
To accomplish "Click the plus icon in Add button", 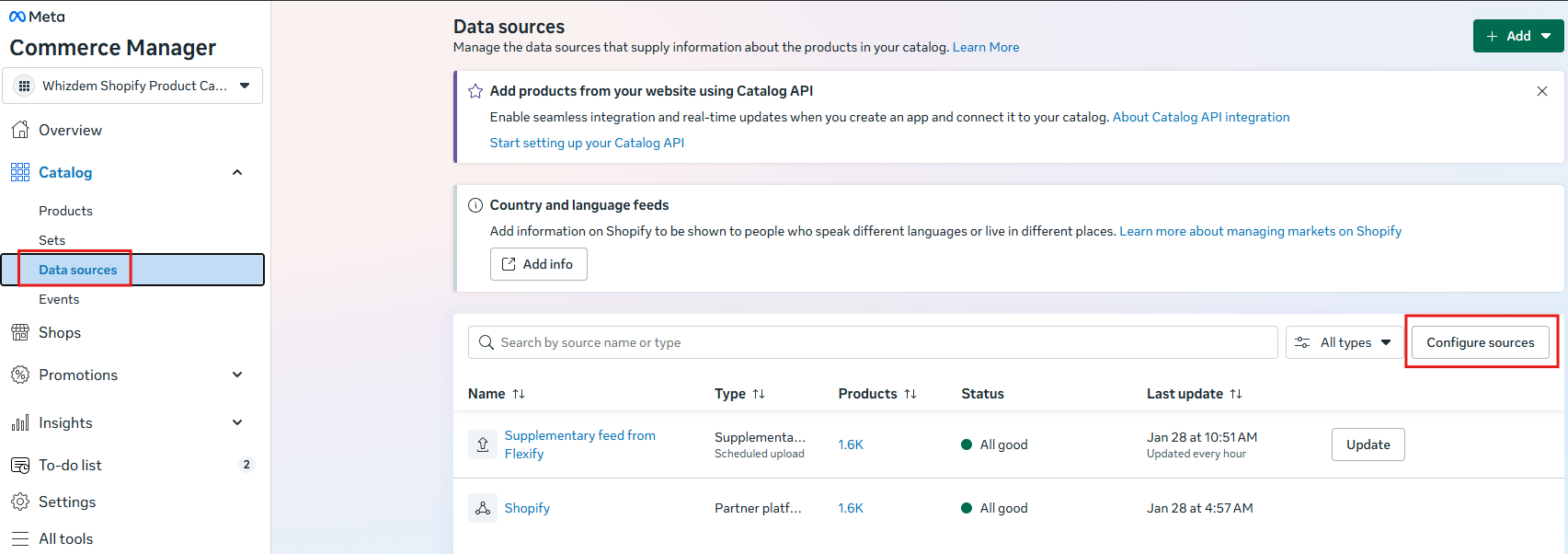I will pyautogui.click(x=1492, y=36).
